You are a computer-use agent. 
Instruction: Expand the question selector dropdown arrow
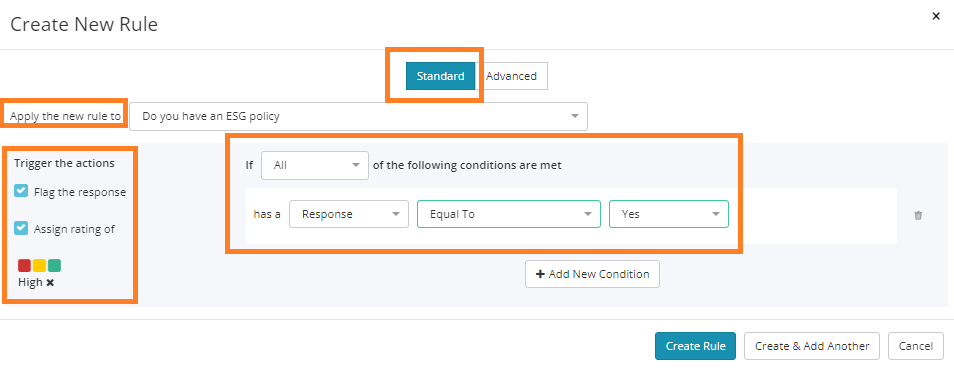574,116
